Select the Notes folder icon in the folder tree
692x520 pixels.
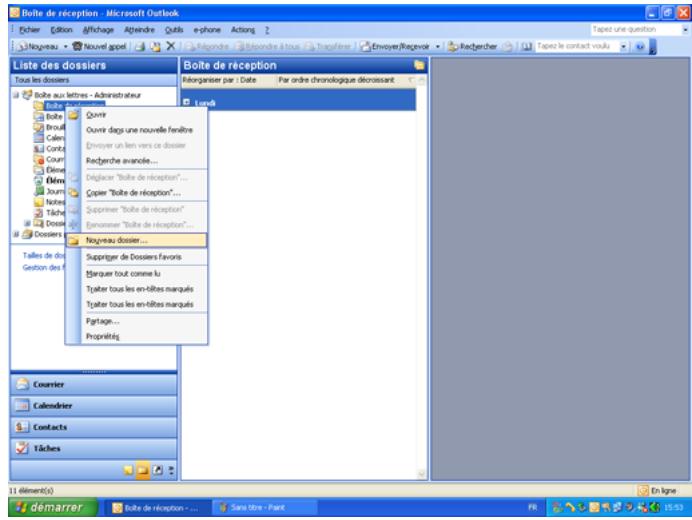click(x=39, y=202)
